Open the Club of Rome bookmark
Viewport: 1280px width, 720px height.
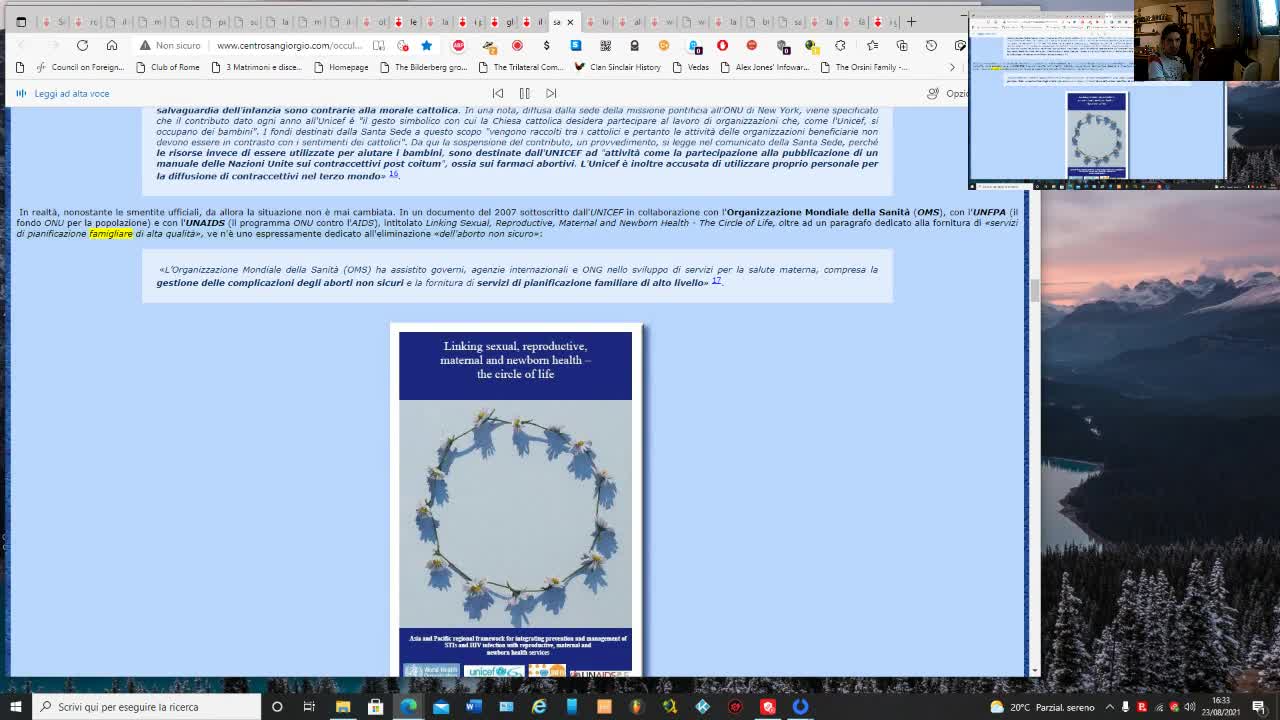pyautogui.click(x=167, y=67)
